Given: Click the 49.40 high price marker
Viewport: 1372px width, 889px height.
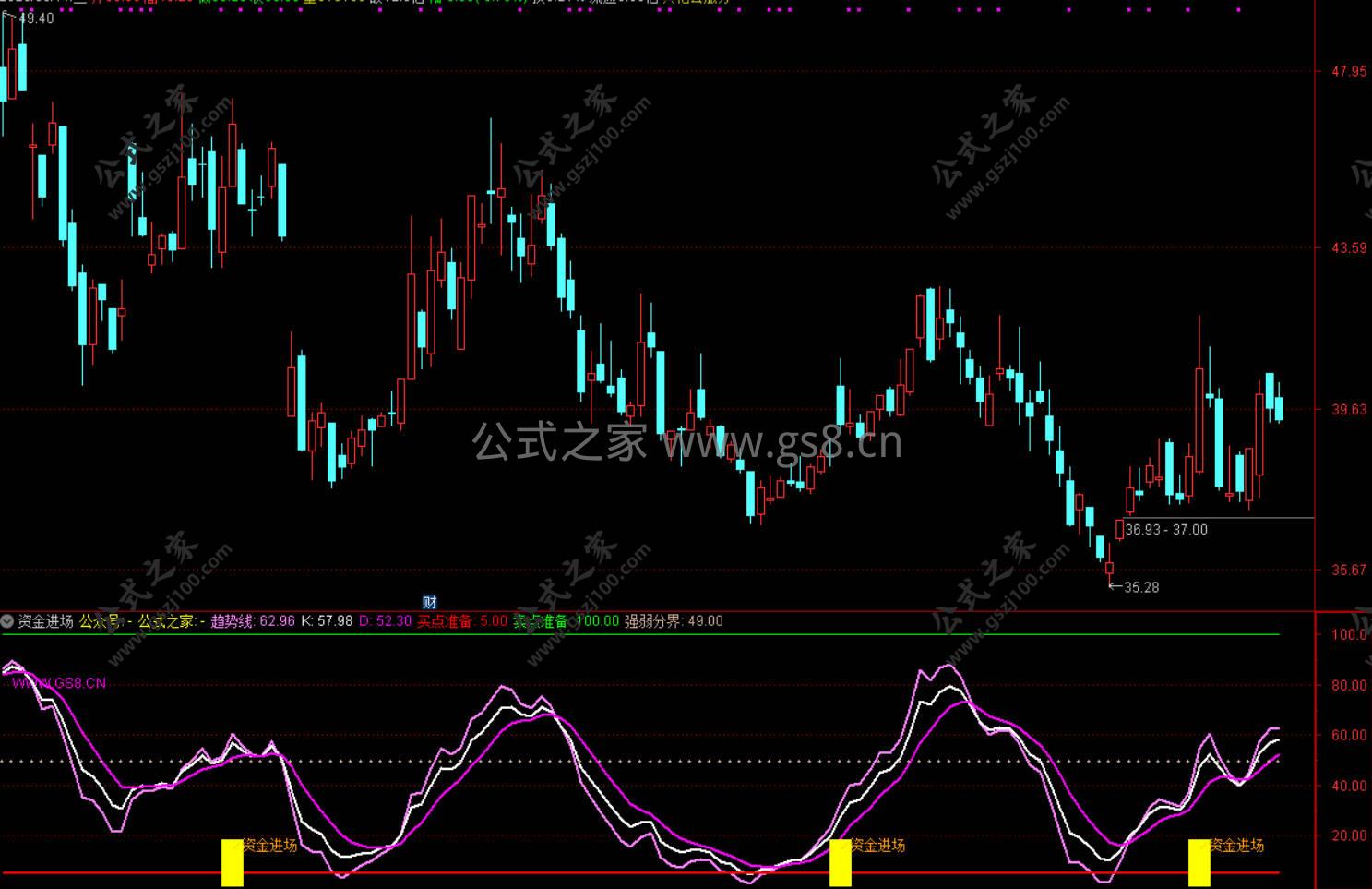Looking at the screenshot, I should 36,18.
